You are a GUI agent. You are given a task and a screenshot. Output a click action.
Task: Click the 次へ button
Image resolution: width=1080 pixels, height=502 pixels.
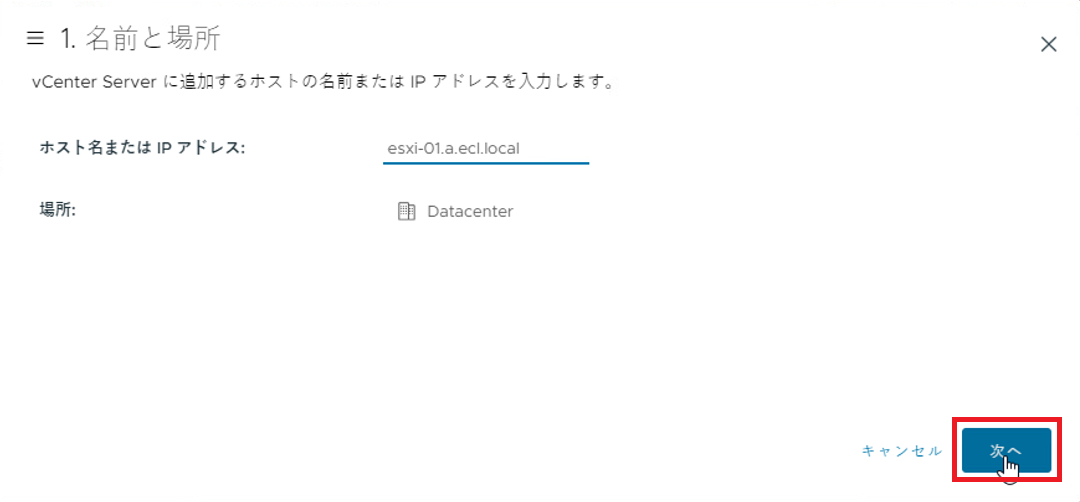pos(1006,450)
